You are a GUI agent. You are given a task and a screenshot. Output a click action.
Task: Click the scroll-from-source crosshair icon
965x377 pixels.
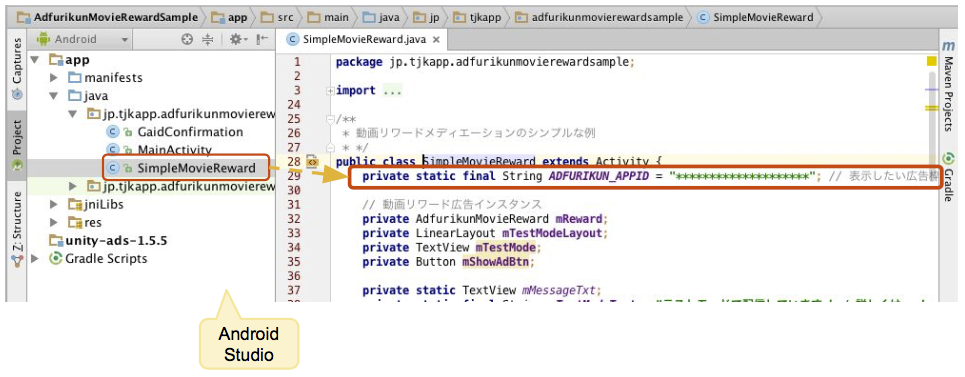(187, 39)
